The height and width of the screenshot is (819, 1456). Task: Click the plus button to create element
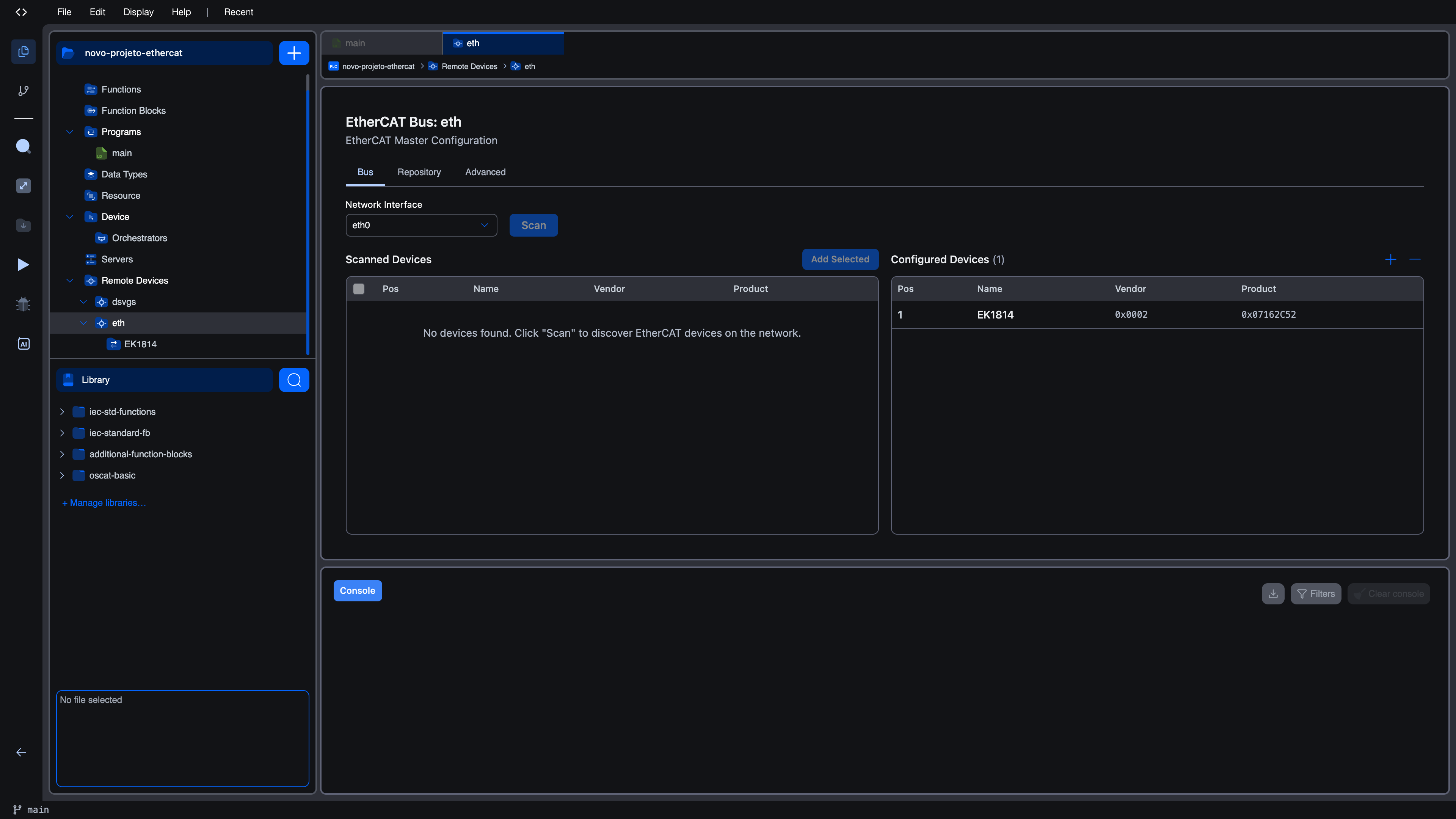(294, 53)
